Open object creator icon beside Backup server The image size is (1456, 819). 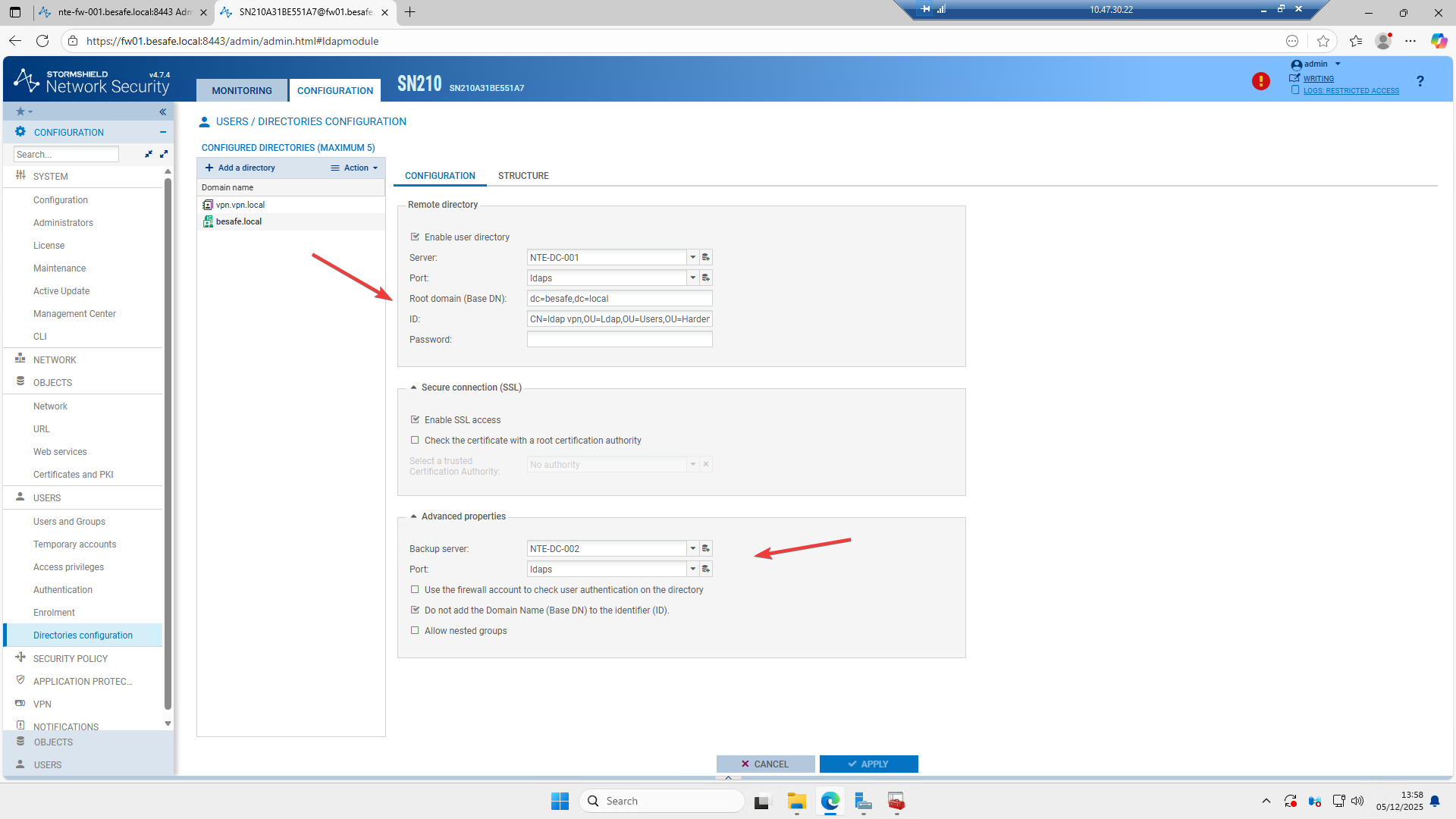(706, 549)
